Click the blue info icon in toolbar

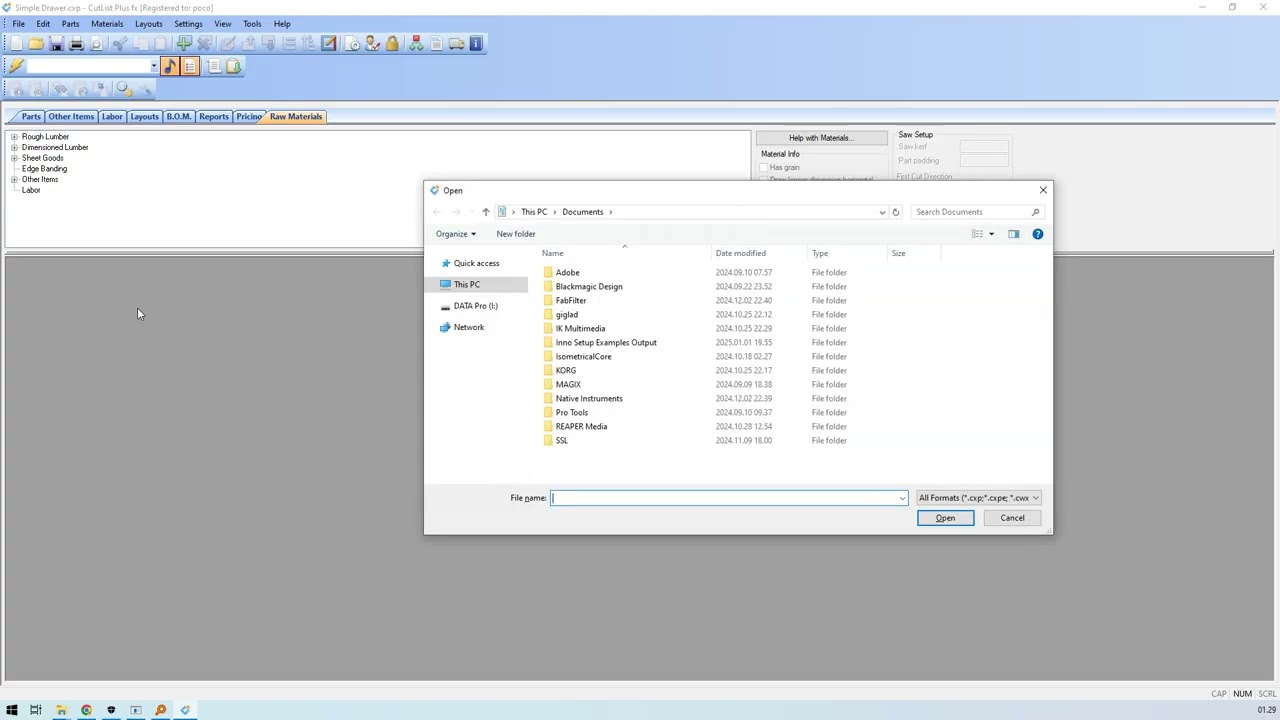476,44
